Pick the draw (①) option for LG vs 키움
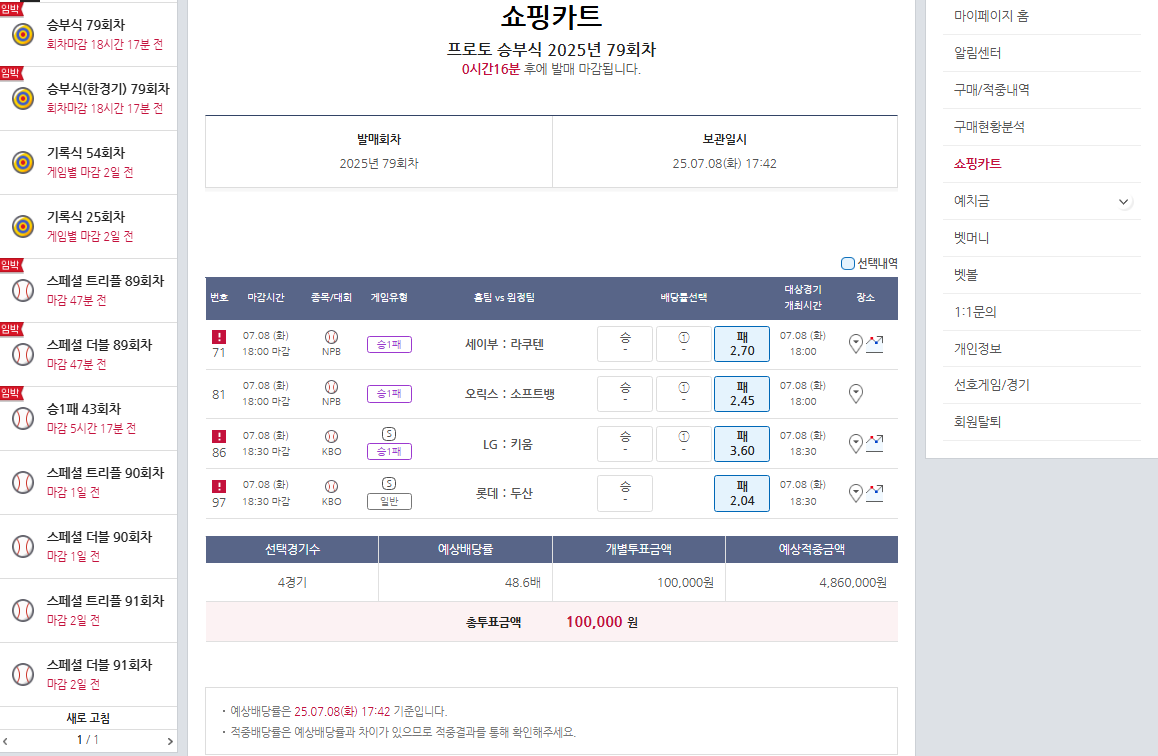1158x756 pixels. [684, 444]
